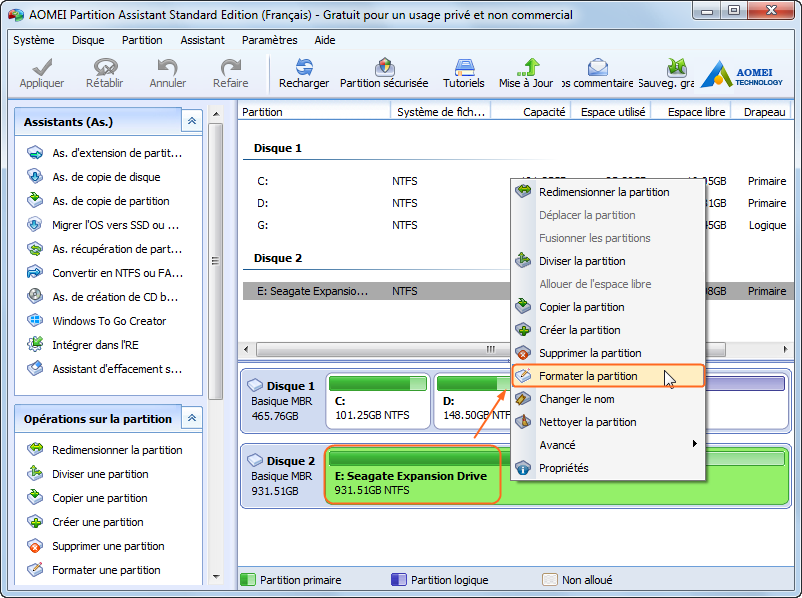Click the Disque 1 Basique MBR label
This screenshot has height=598, width=802.
(x=282, y=401)
